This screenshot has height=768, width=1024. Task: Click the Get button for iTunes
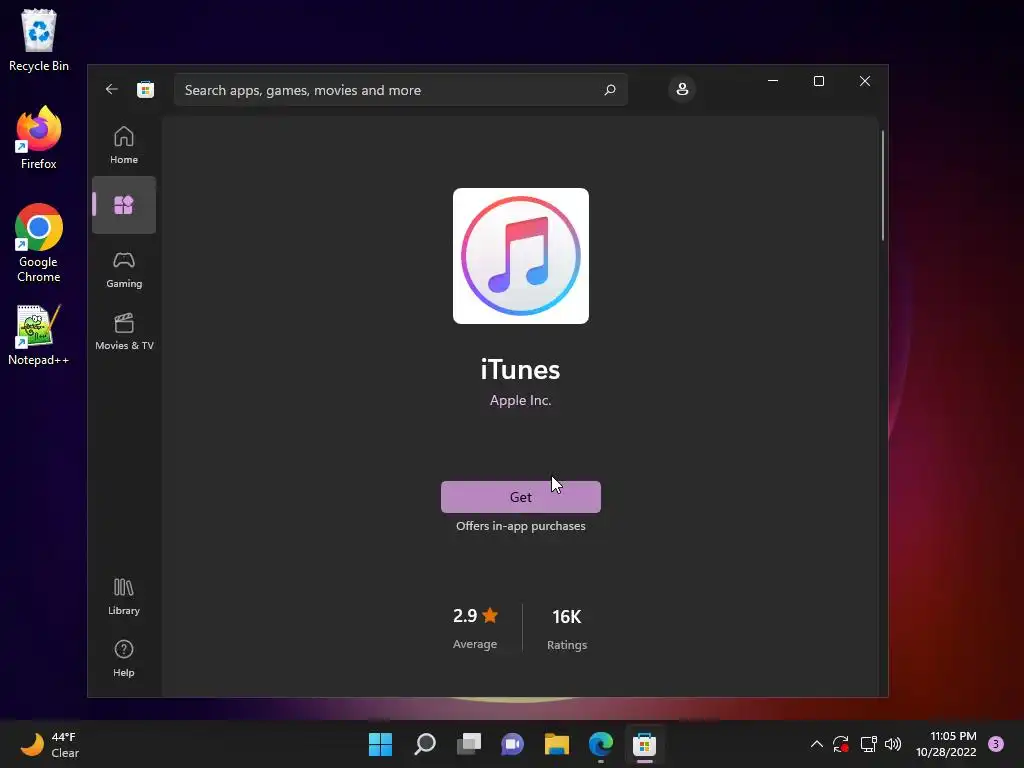pos(520,497)
